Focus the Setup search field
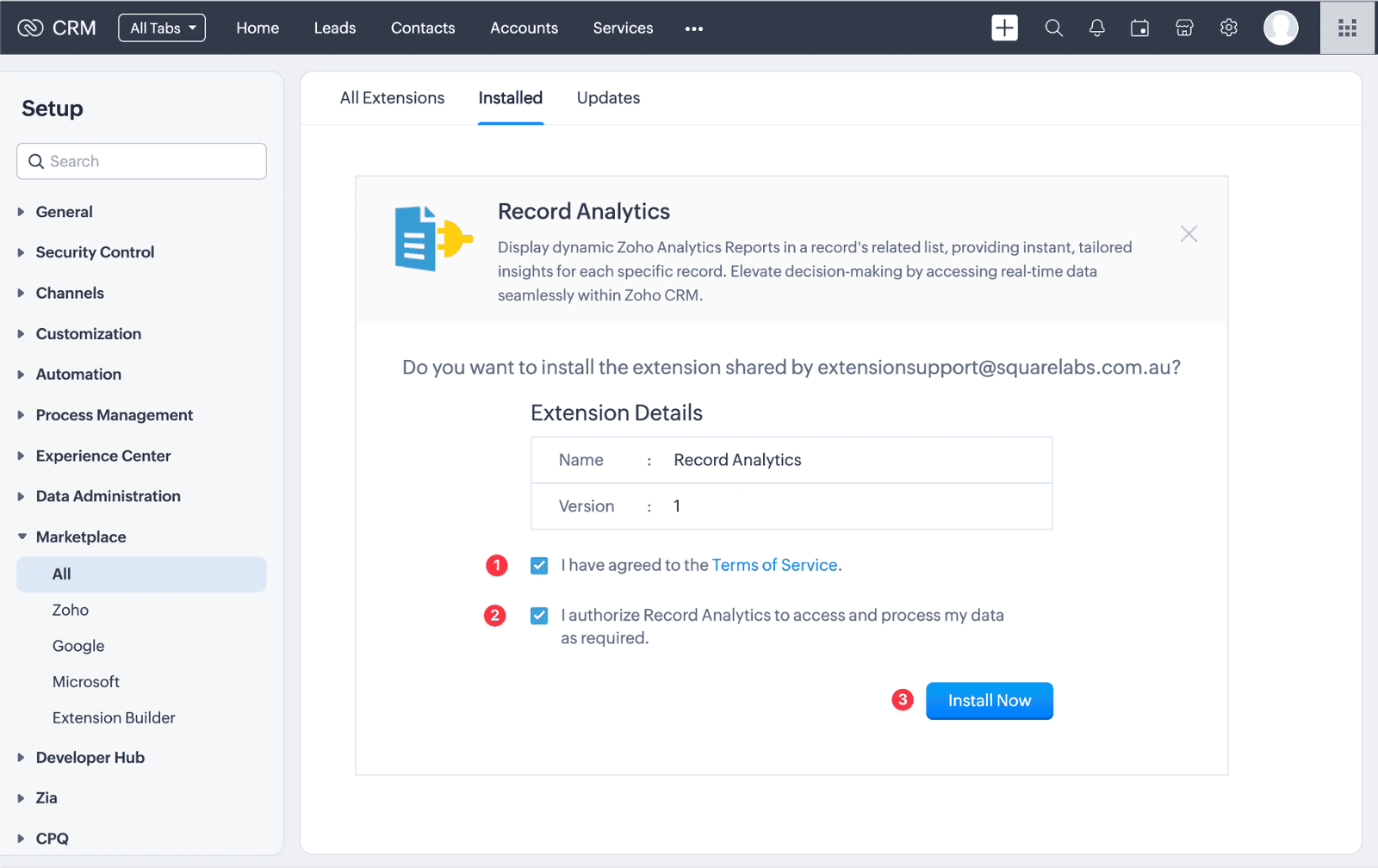 [141, 161]
